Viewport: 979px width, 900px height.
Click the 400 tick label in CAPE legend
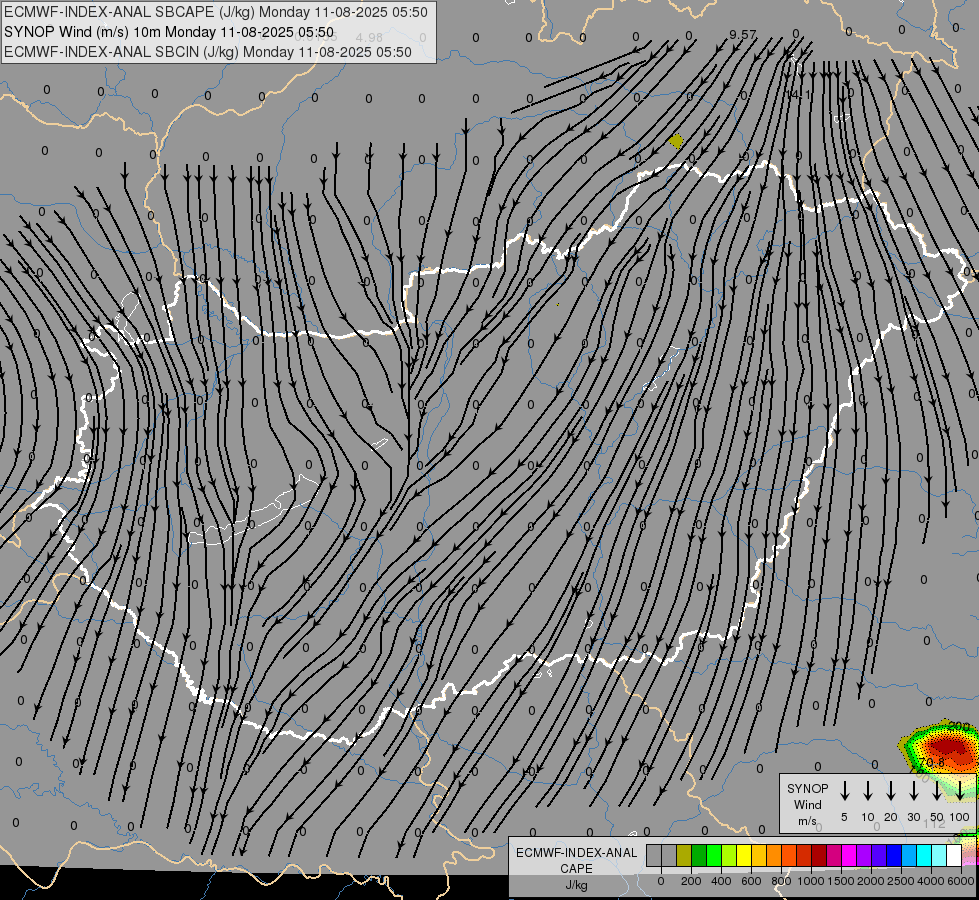[x=721, y=881]
